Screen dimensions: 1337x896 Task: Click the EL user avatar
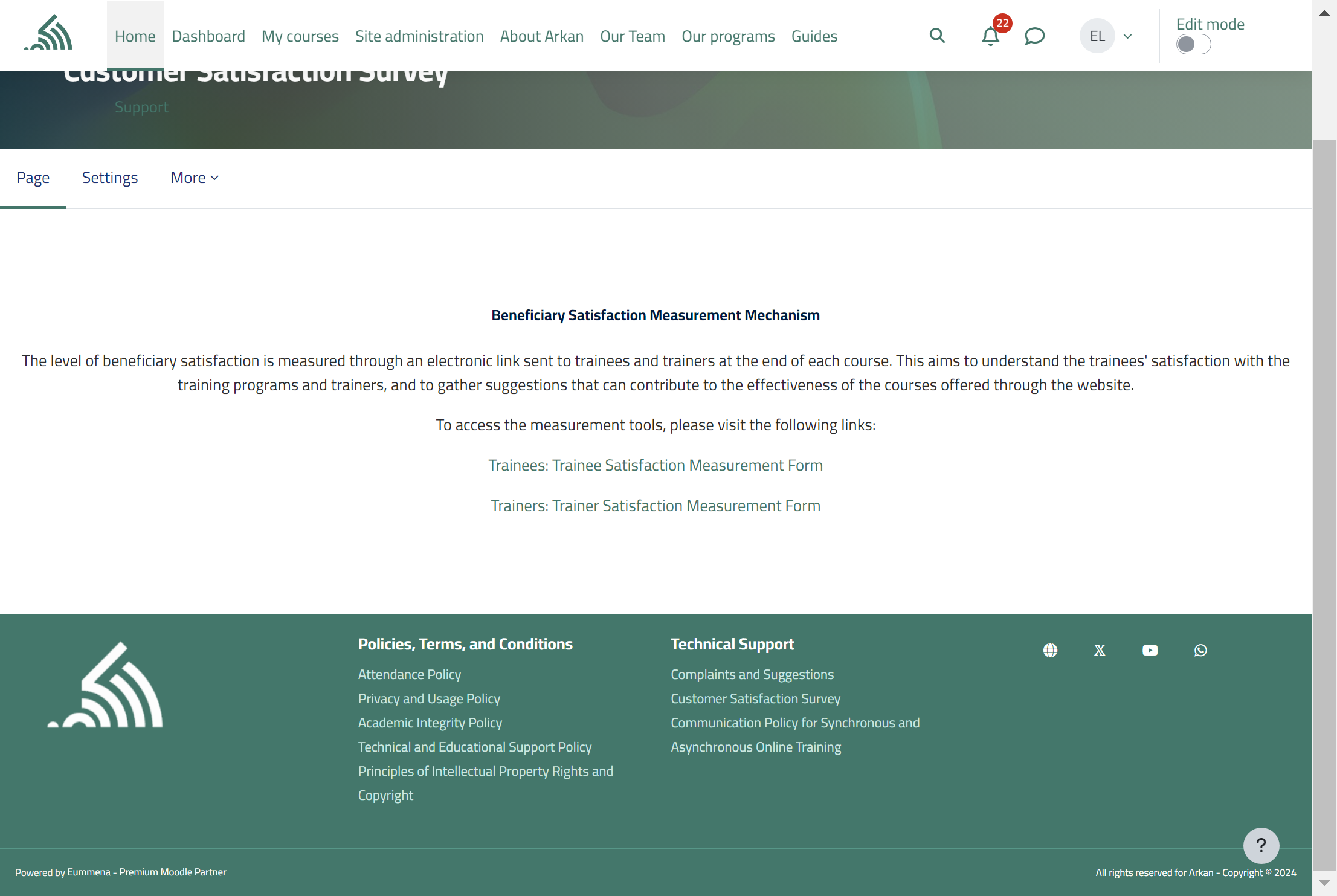[1097, 36]
